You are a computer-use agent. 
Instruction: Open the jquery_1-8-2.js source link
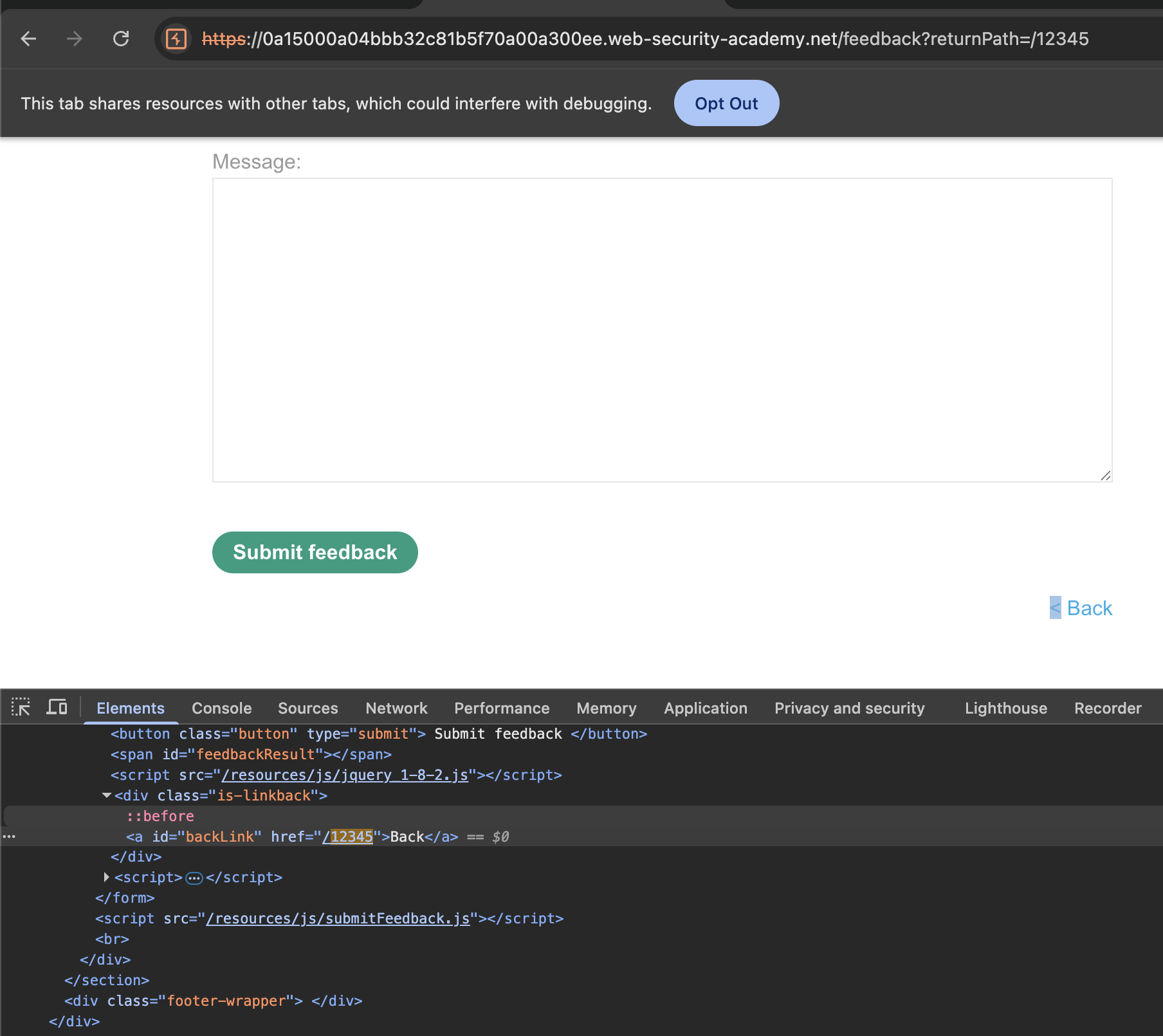tap(345, 775)
